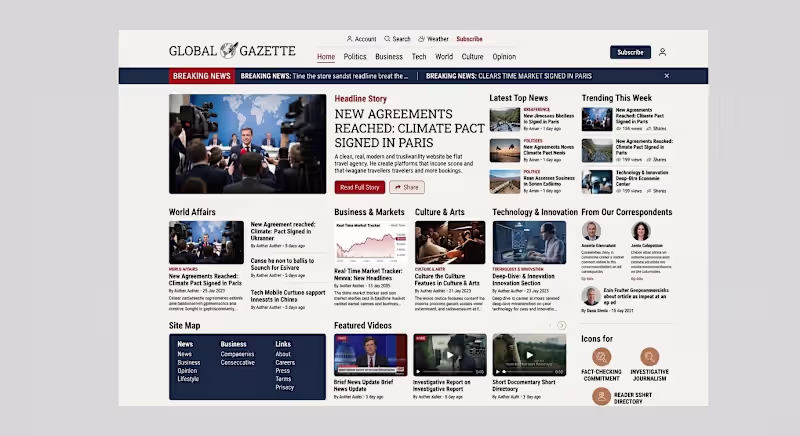
Task: Click the red BREAKING NEWS label
Action: pos(202,76)
